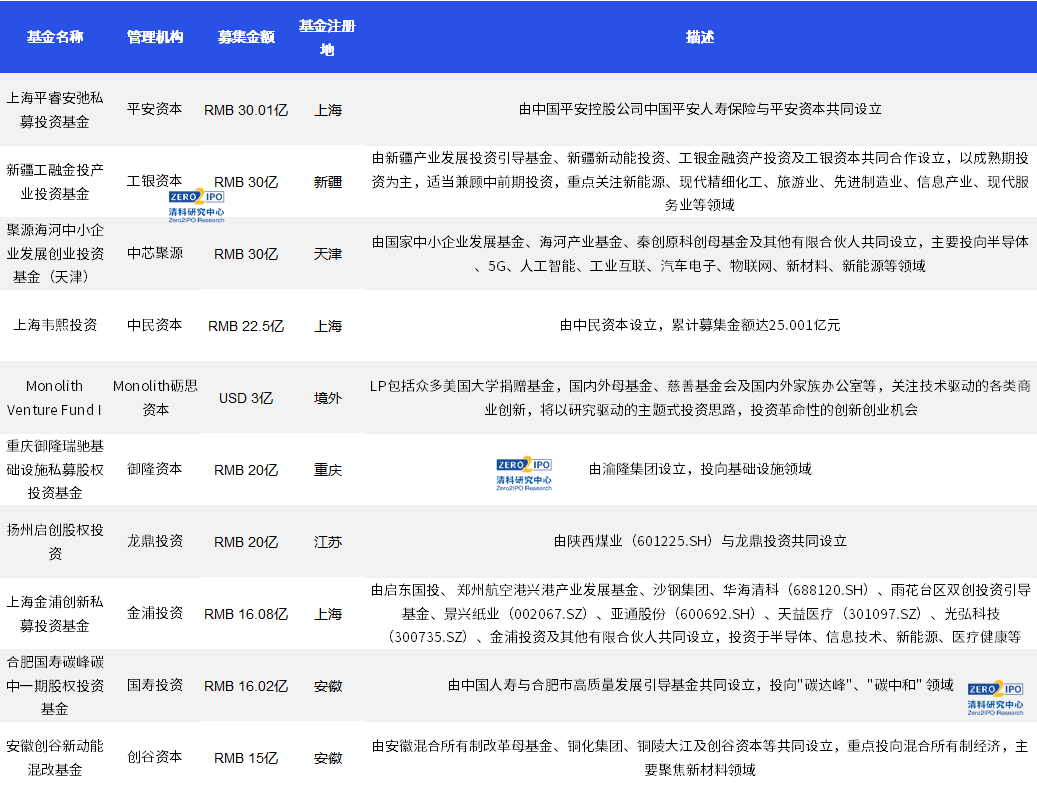This screenshot has height=787, width=1037.
Task: Select fund name Monolith Venture Fund I
Action: [x=54, y=398]
